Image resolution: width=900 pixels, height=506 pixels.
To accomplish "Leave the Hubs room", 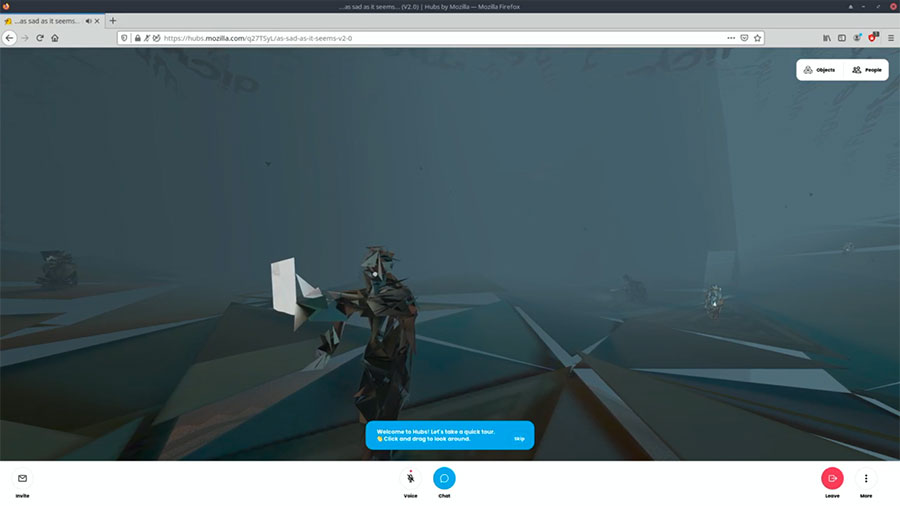I will pos(832,478).
